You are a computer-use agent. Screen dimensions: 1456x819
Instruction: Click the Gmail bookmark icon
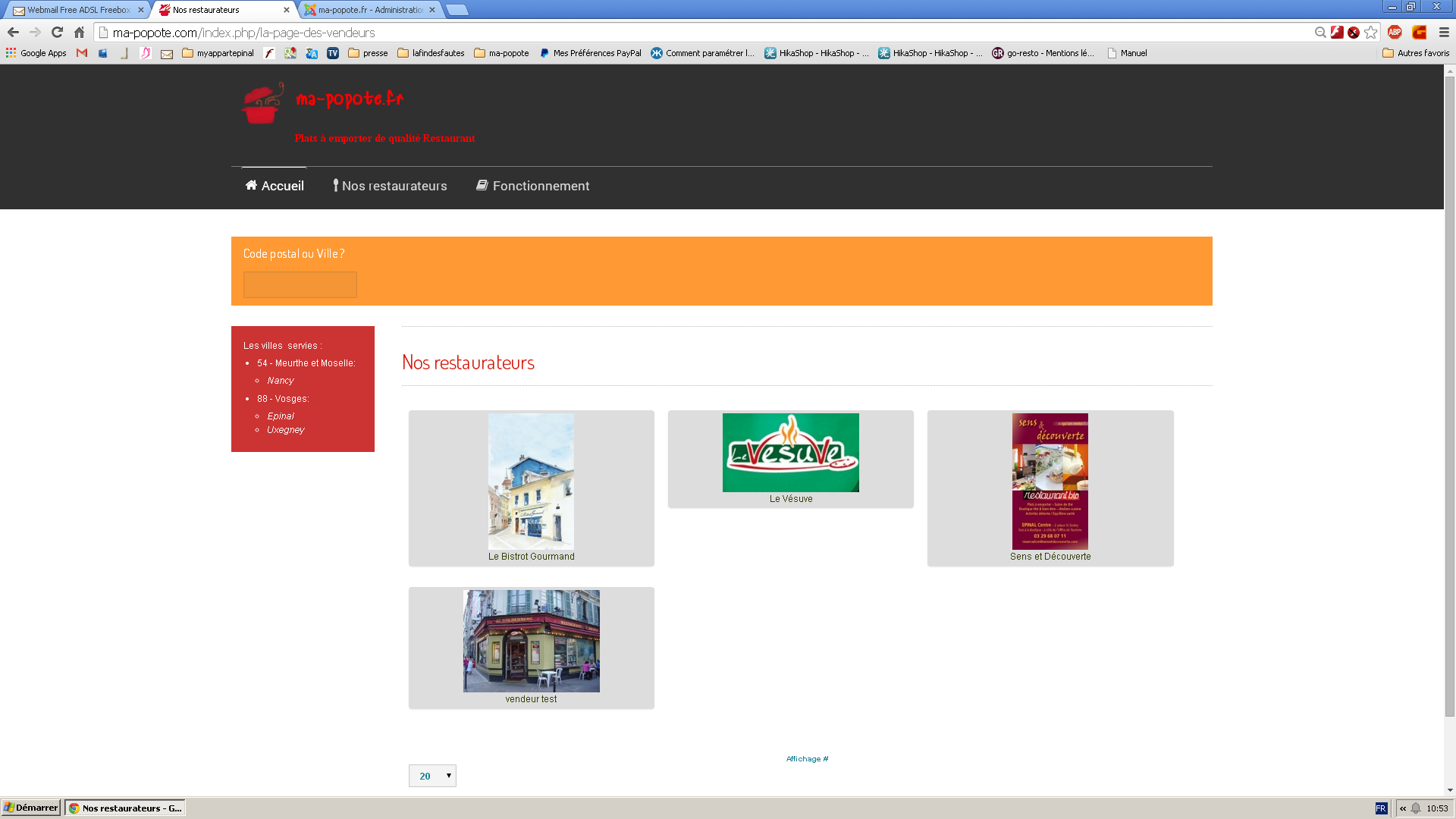click(82, 53)
